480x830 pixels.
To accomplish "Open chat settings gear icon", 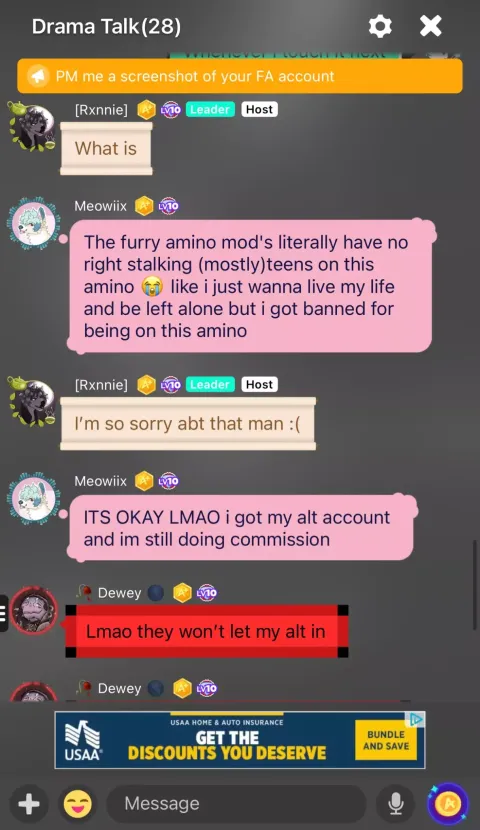I will tap(380, 26).
